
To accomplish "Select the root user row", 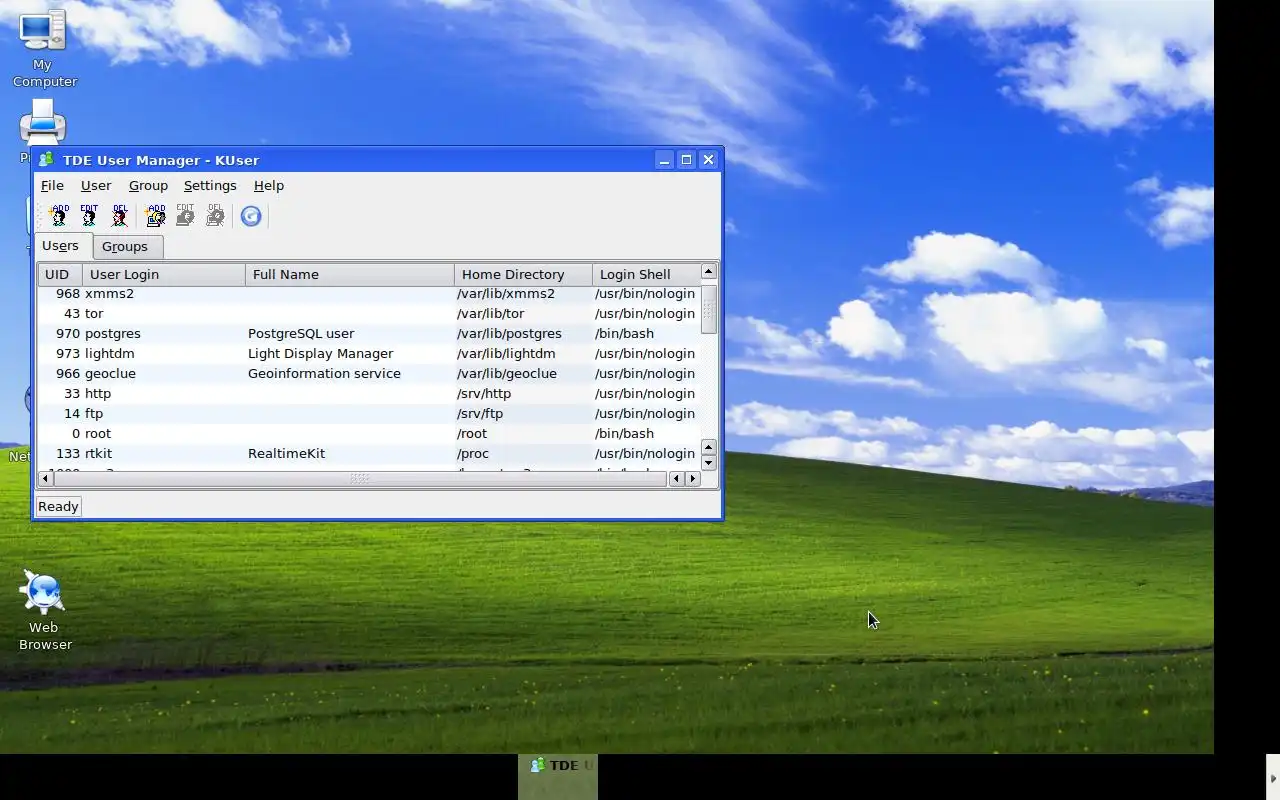I will point(369,434).
